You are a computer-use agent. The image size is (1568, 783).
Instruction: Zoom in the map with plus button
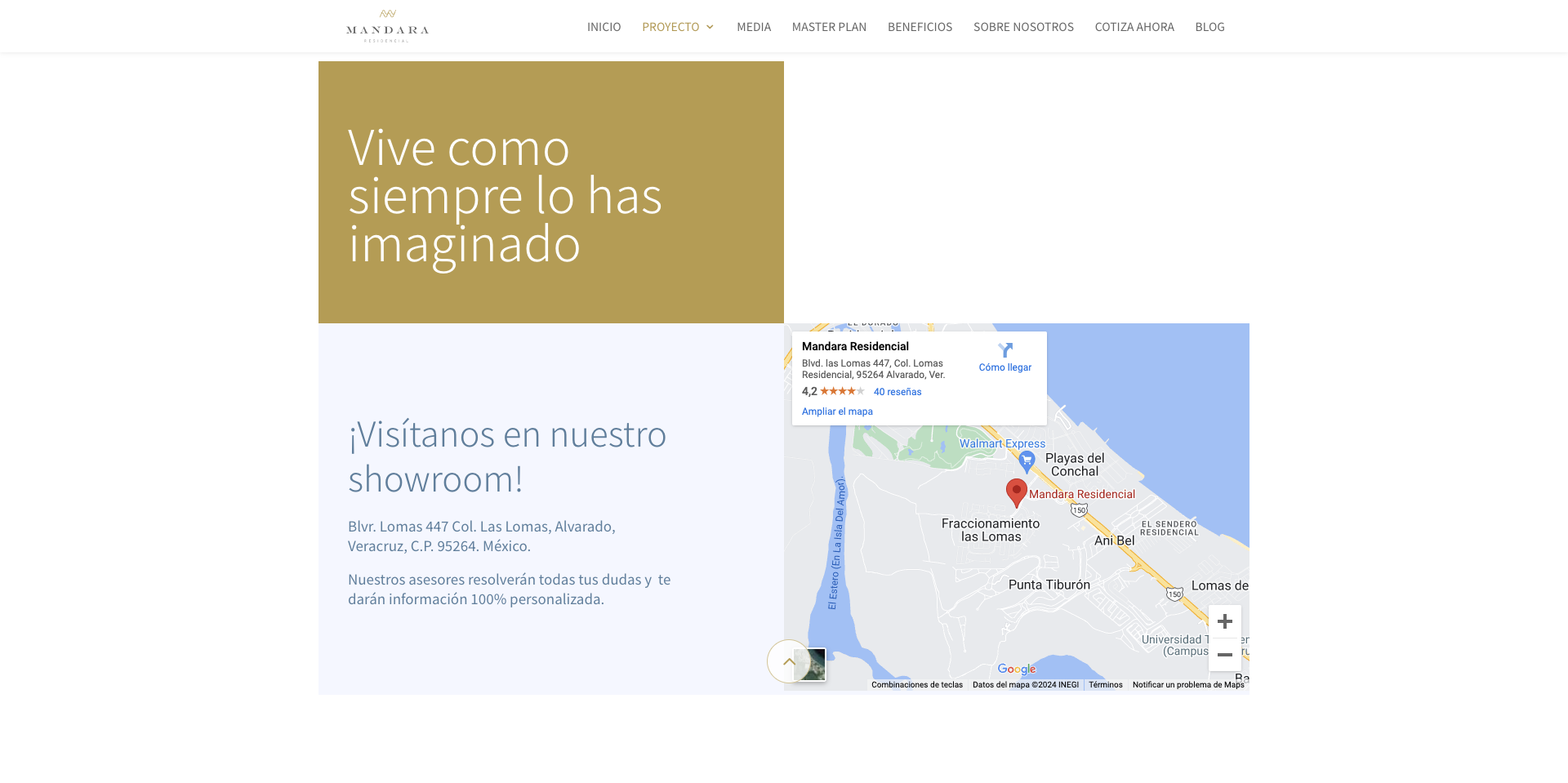click(x=1224, y=622)
